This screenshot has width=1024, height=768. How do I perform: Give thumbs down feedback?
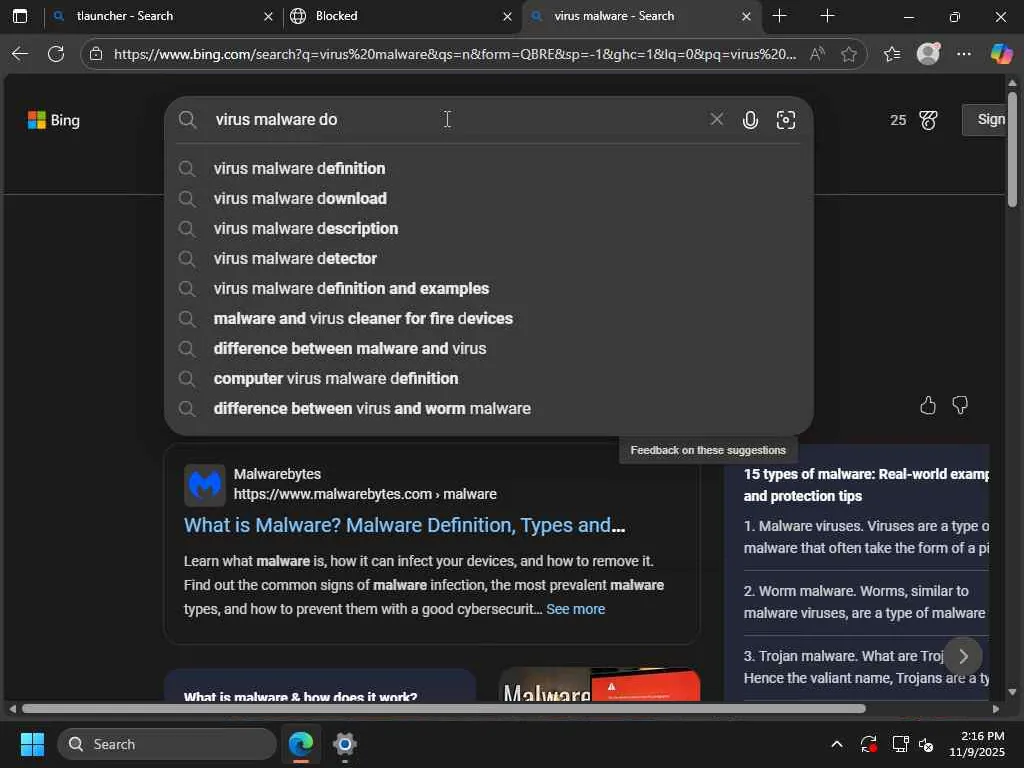pos(960,406)
